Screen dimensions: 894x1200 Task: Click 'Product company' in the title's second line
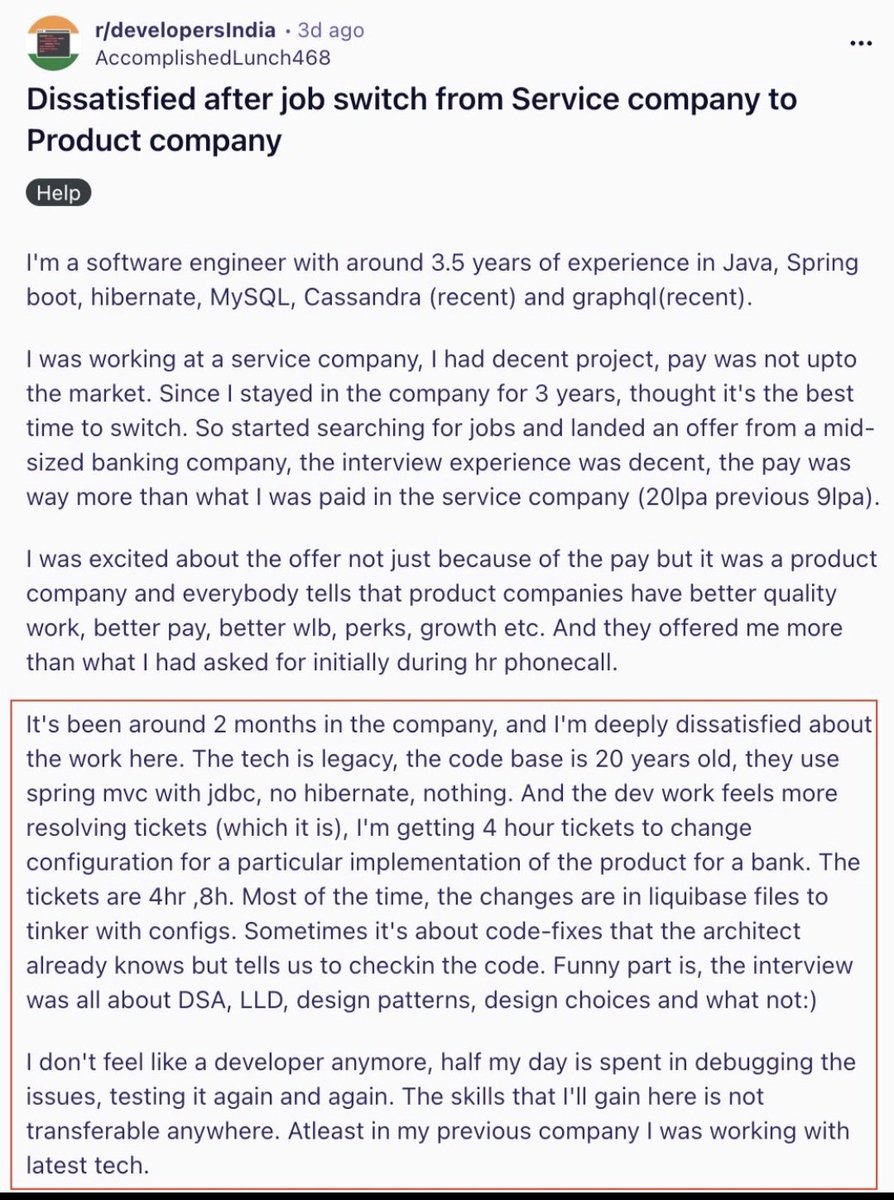[x=154, y=140]
